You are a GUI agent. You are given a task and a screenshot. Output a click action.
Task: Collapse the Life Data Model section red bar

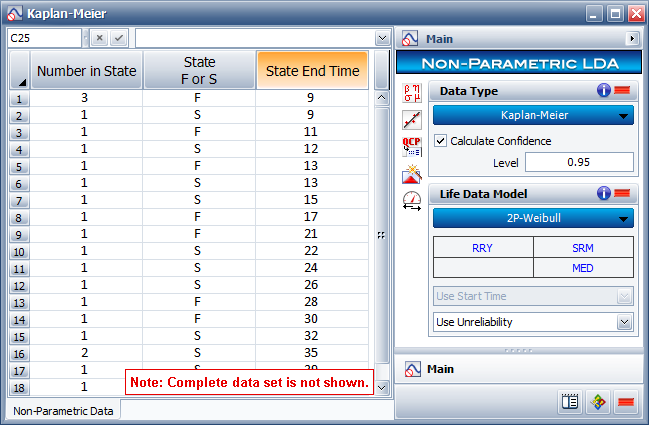(622, 194)
